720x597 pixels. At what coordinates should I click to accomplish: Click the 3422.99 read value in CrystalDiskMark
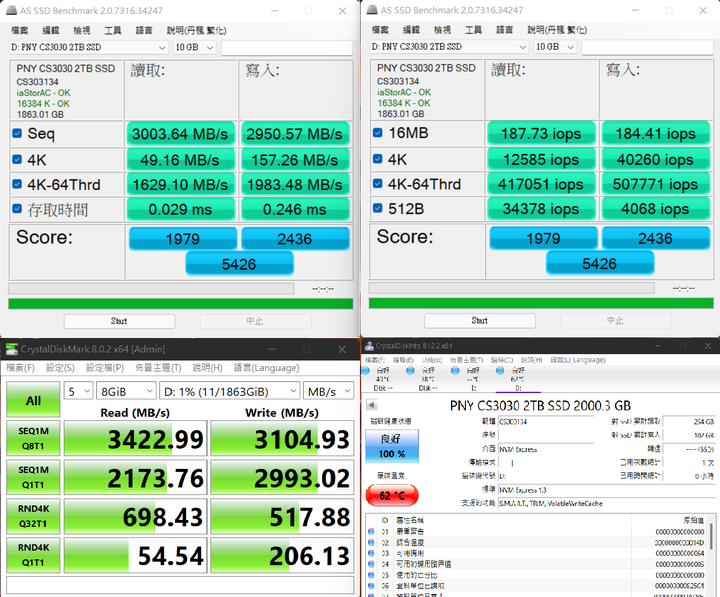pyautogui.click(x=136, y=439)
